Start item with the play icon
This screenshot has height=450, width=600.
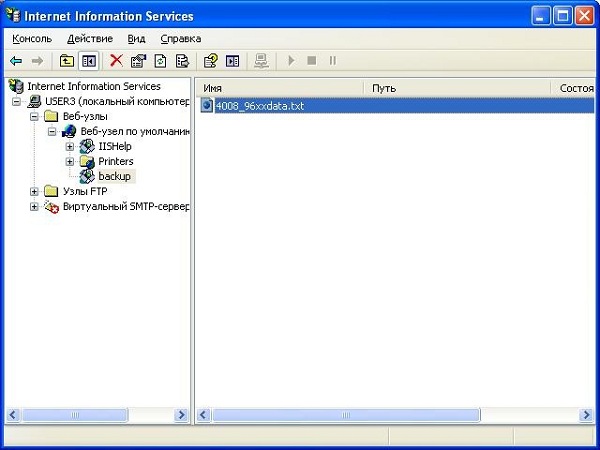tap(291, 60)
